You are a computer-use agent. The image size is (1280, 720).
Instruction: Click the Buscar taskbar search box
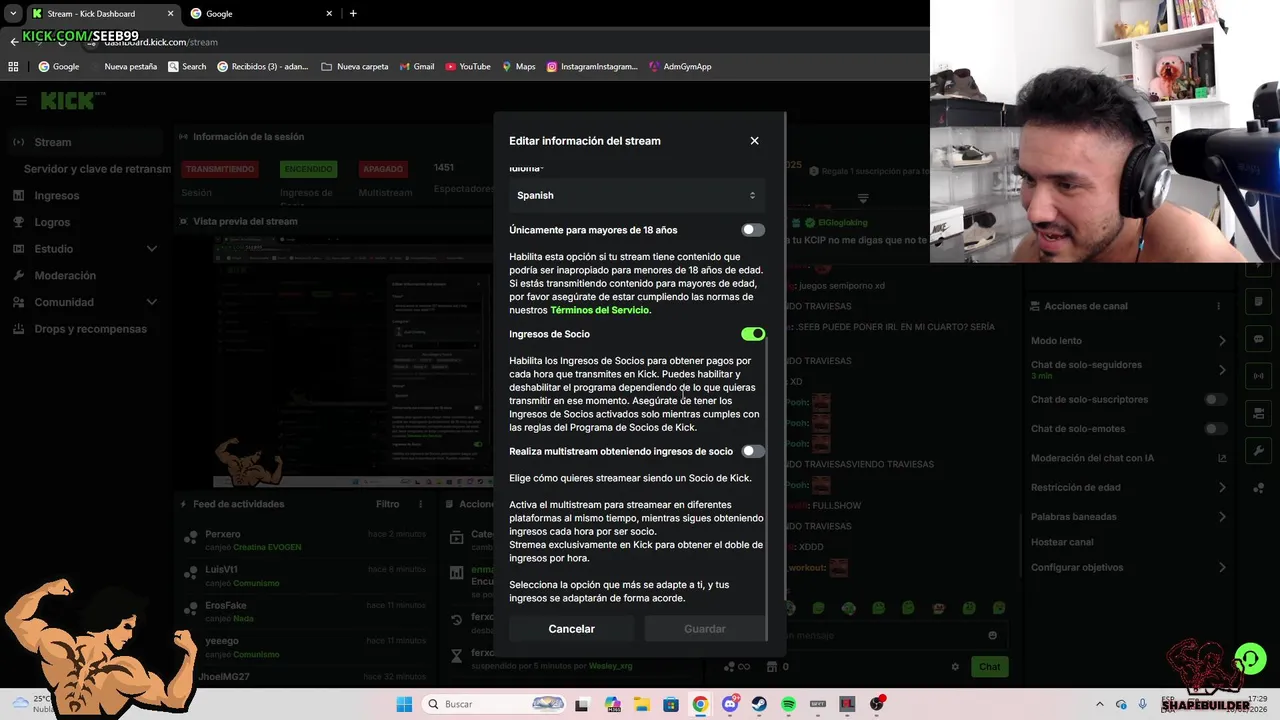pyautogui.click(x=495, y=704)
